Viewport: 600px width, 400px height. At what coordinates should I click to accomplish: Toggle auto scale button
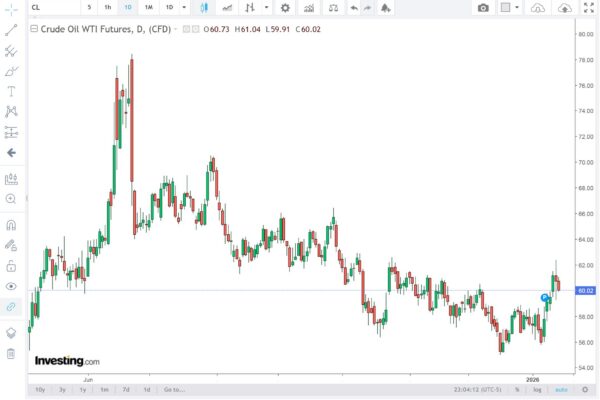click(x=561, y=390)
